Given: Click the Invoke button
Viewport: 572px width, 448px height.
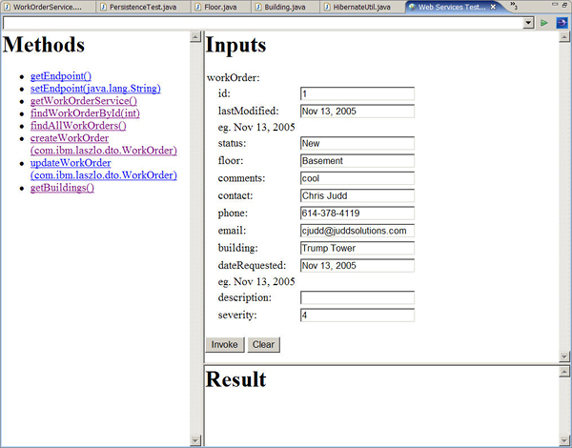Looking at the screenshot, I should (x=225, y=345).
